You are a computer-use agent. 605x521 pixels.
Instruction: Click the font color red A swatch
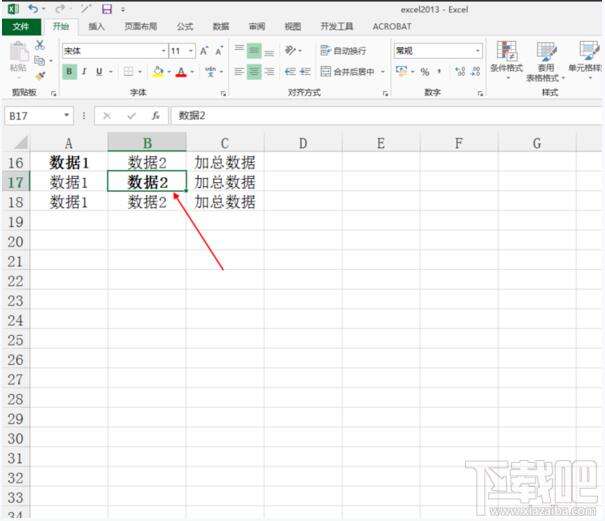(181, 72)
